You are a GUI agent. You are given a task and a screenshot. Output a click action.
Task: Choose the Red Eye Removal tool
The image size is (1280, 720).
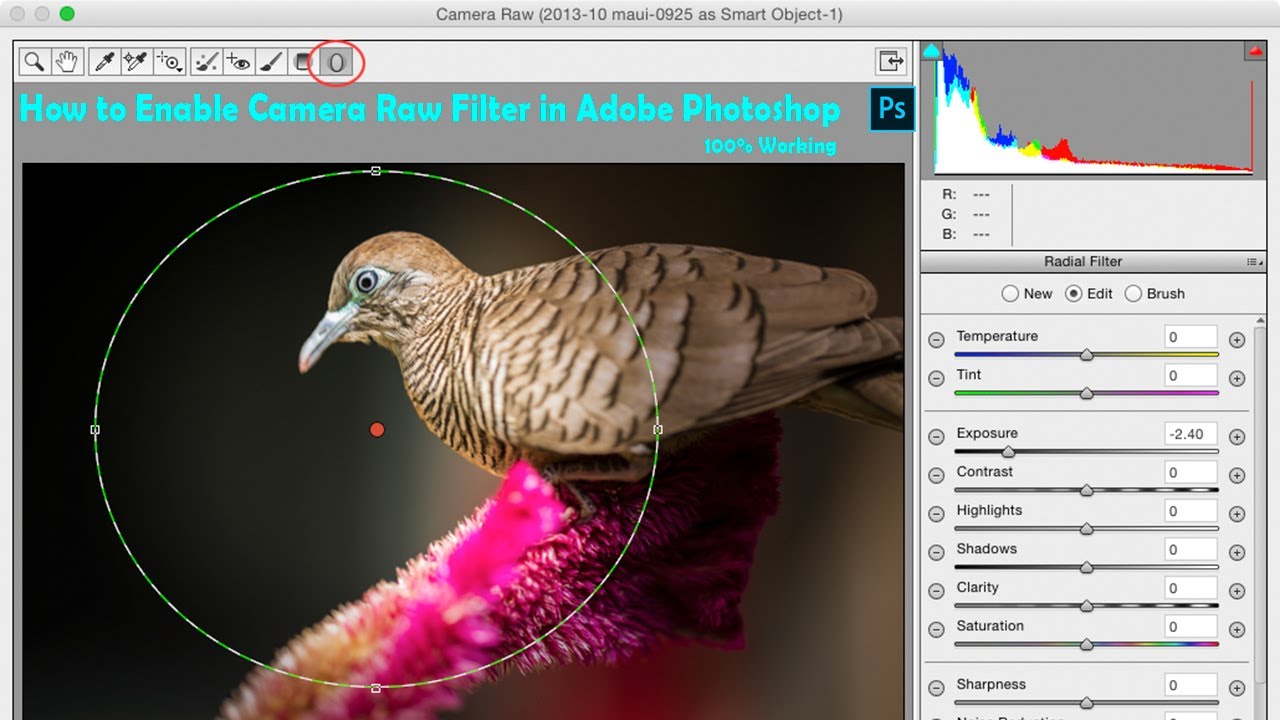238,62
